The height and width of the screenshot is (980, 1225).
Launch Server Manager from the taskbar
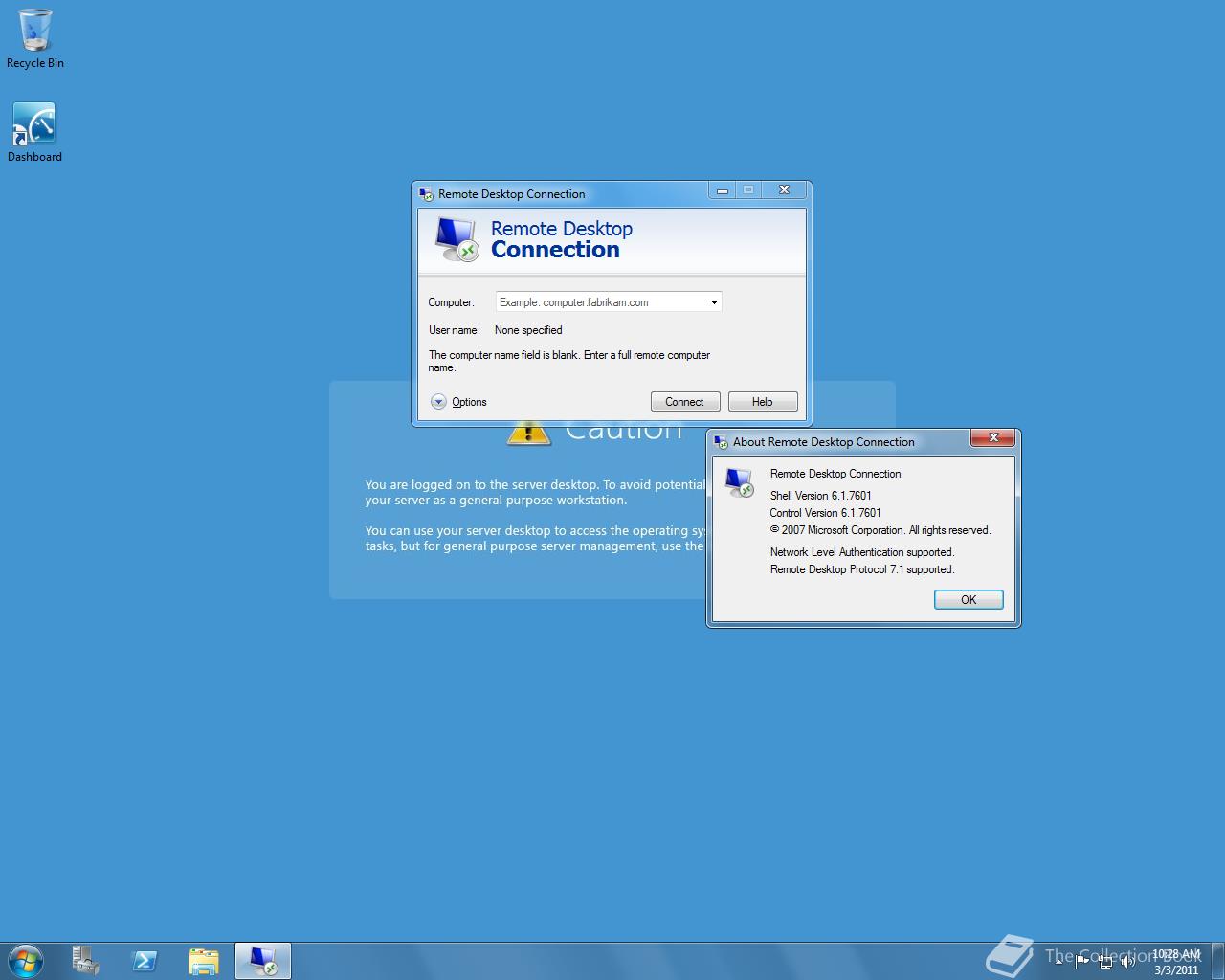point(86,960)
